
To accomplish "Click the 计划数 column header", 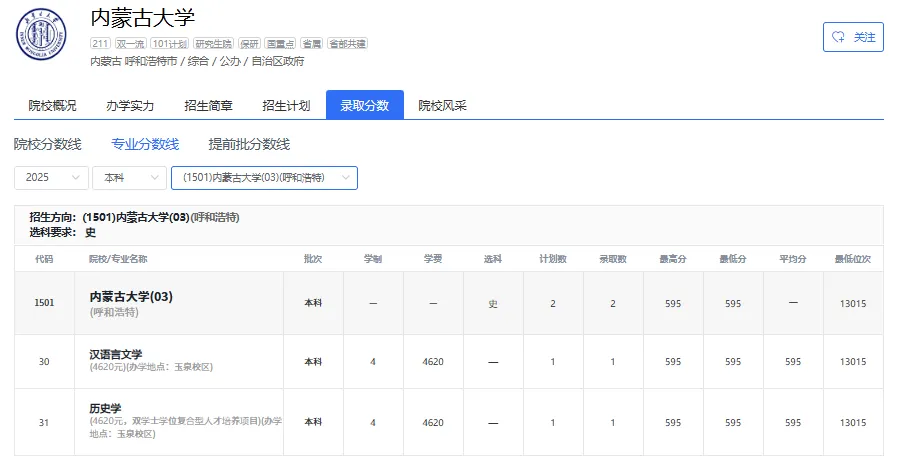I will [553, 259].
